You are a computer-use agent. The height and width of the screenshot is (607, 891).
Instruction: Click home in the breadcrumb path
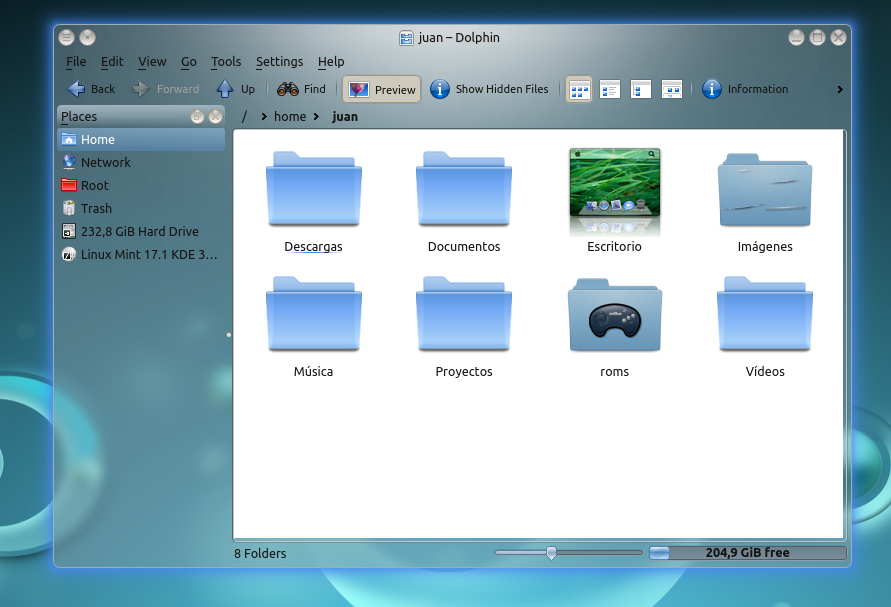[x=290, y=117]
